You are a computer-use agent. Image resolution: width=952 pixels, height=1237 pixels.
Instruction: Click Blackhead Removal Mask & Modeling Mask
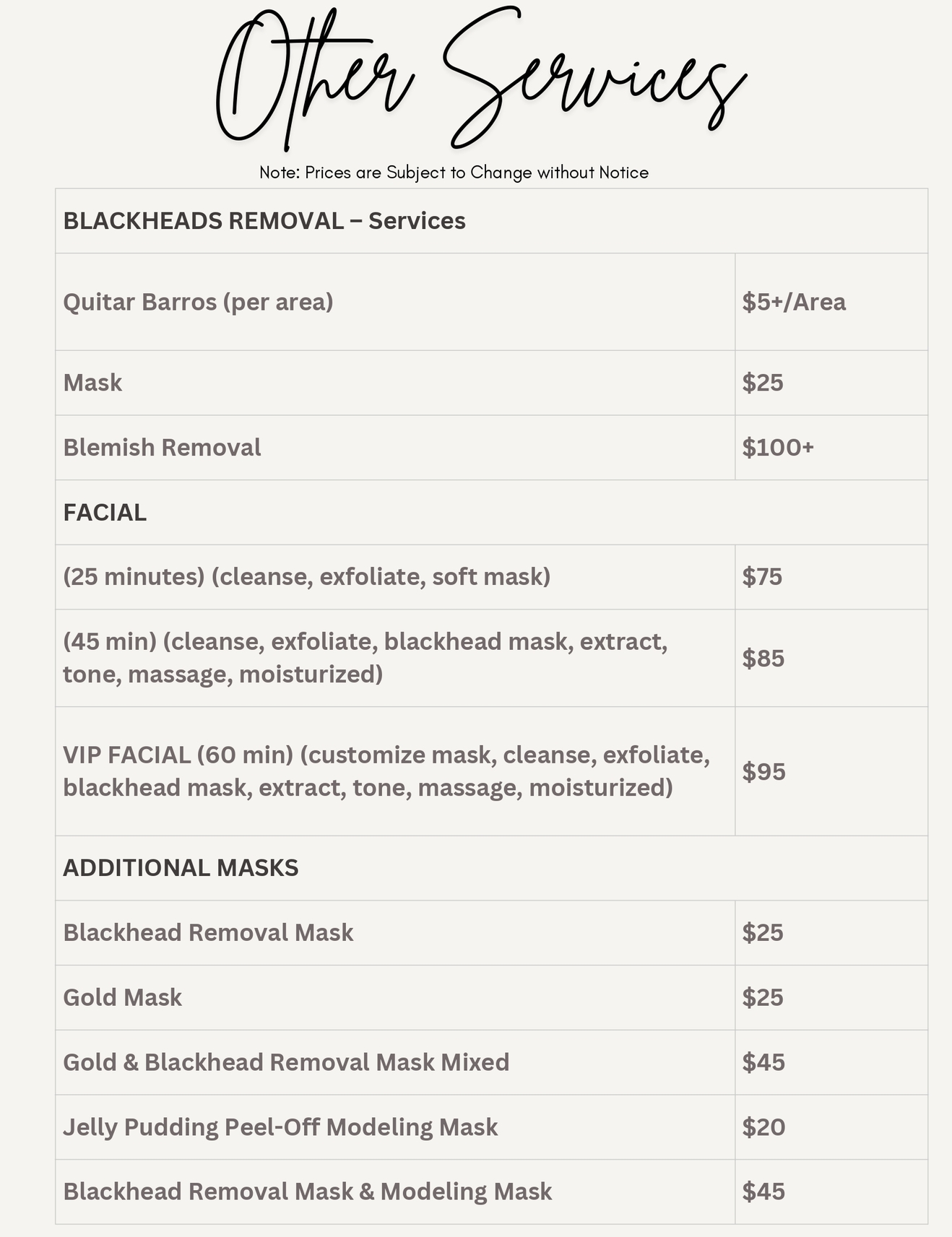(x=307, y=1192)
